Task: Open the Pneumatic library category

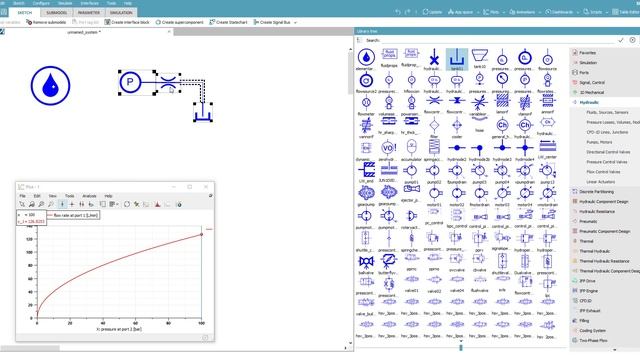Action: [588, 221]
